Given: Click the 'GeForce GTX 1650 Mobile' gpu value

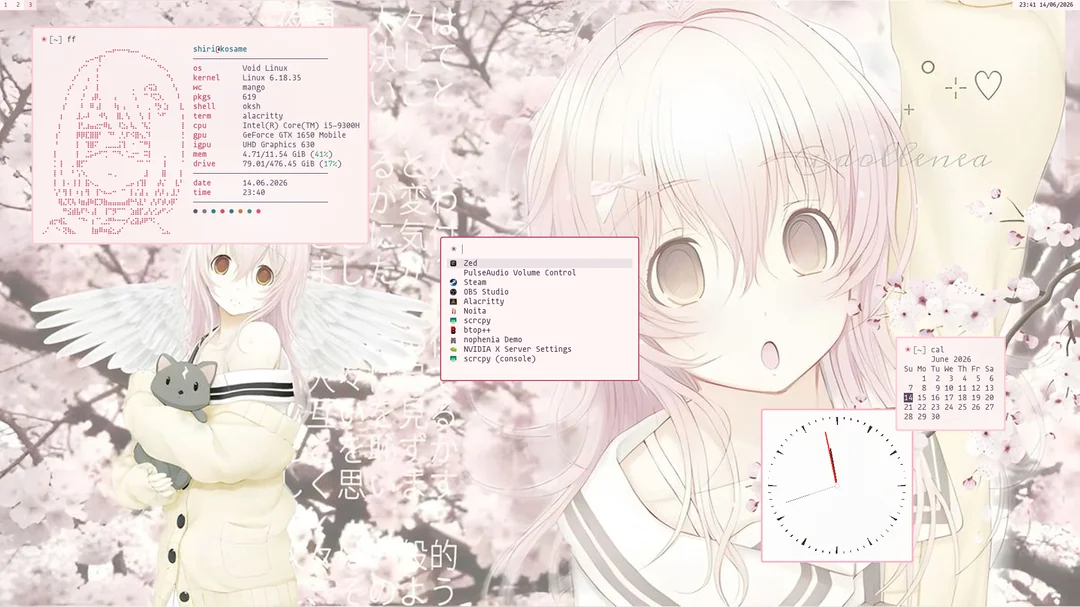Looking at the screenshot, I should click(x=294, y=135).
